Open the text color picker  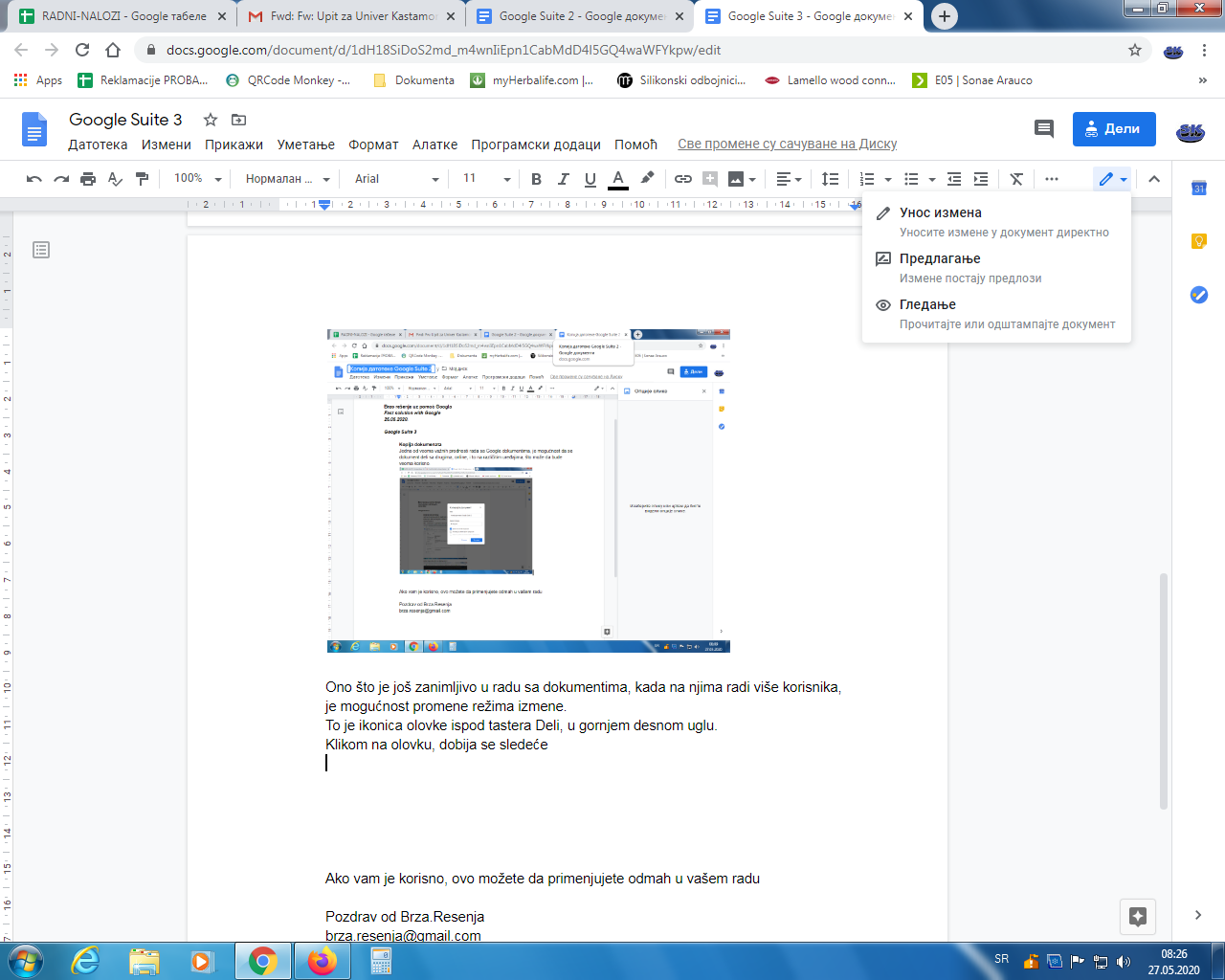(x=618, y=179)
